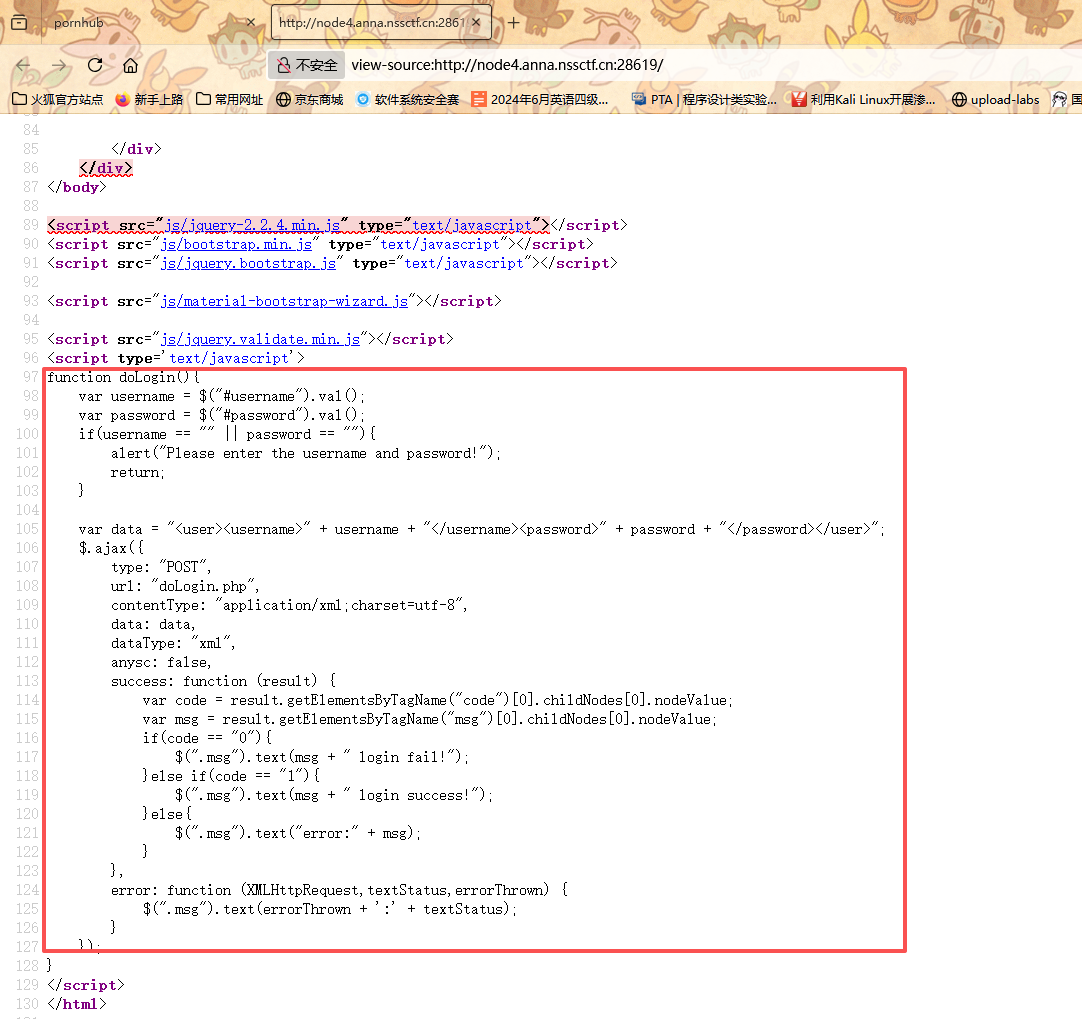The width and height of the screenshot is (1082, 1019).
Task: Focus the view-source URL address field
Action: [x=600, y=65]
